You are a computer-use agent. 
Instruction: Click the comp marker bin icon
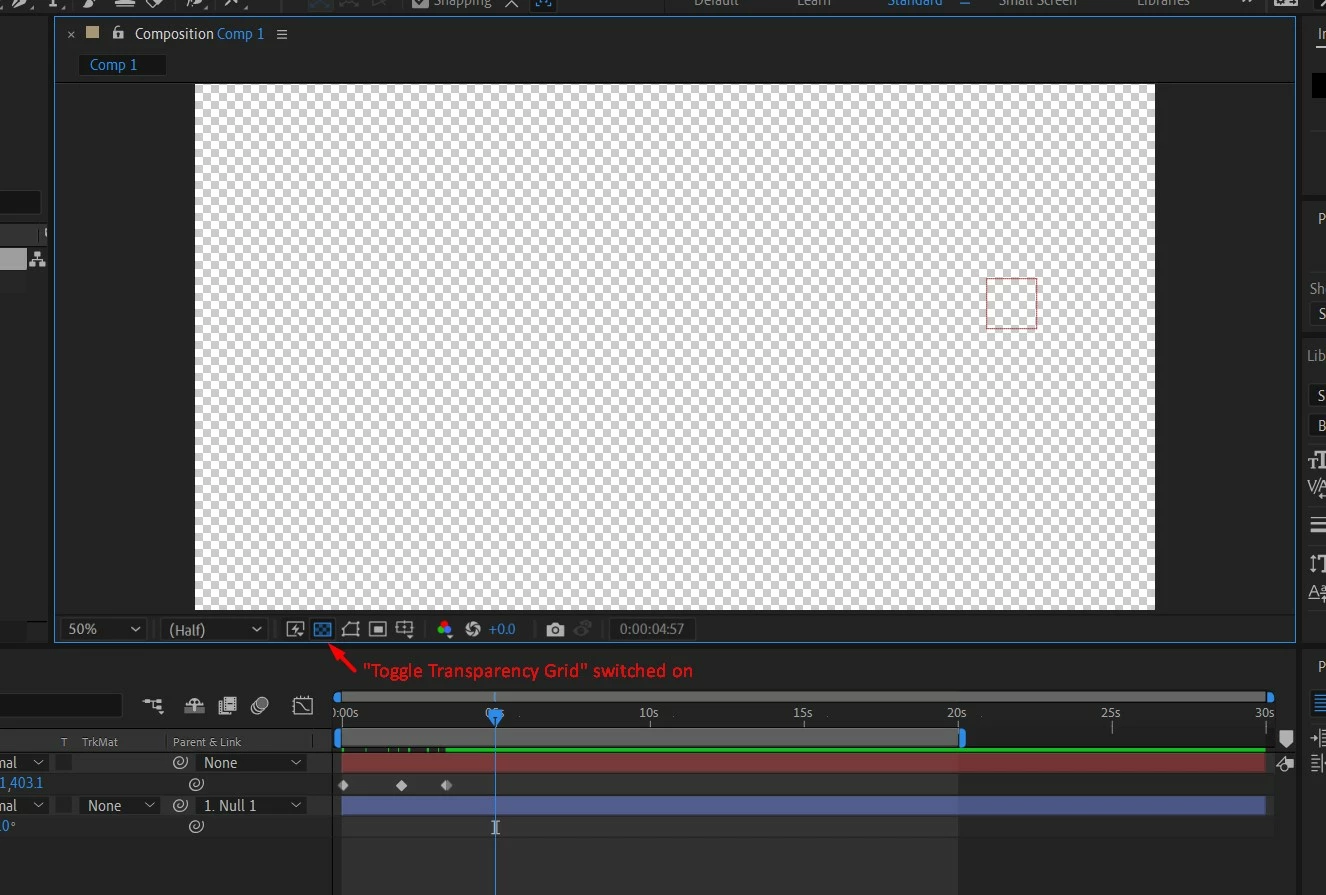click(x=1287, y=739)
